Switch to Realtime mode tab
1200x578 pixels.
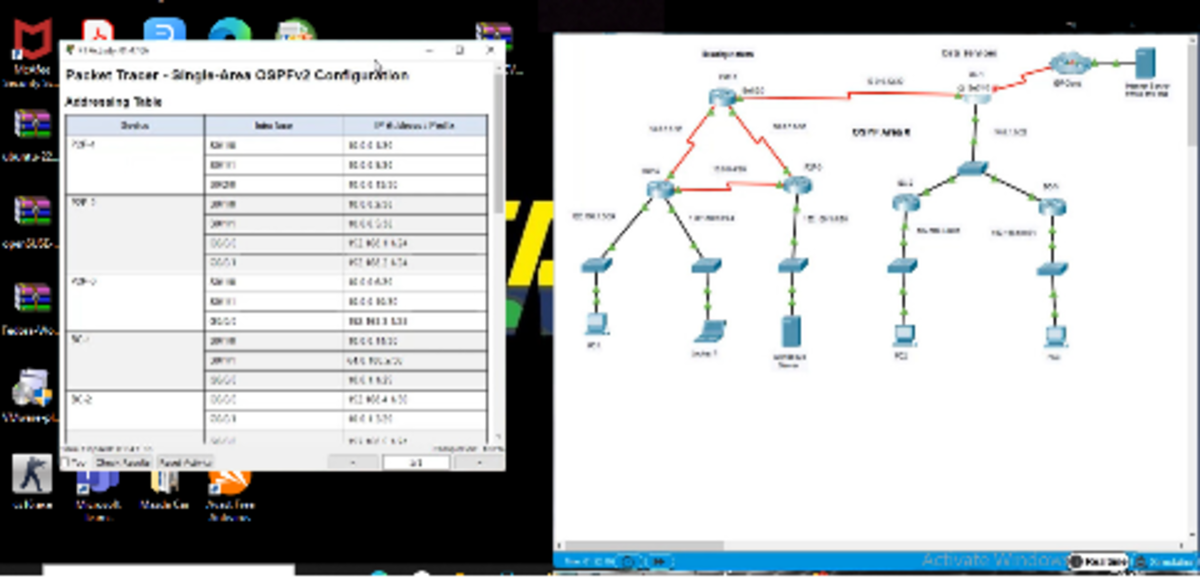point(1099,562)
